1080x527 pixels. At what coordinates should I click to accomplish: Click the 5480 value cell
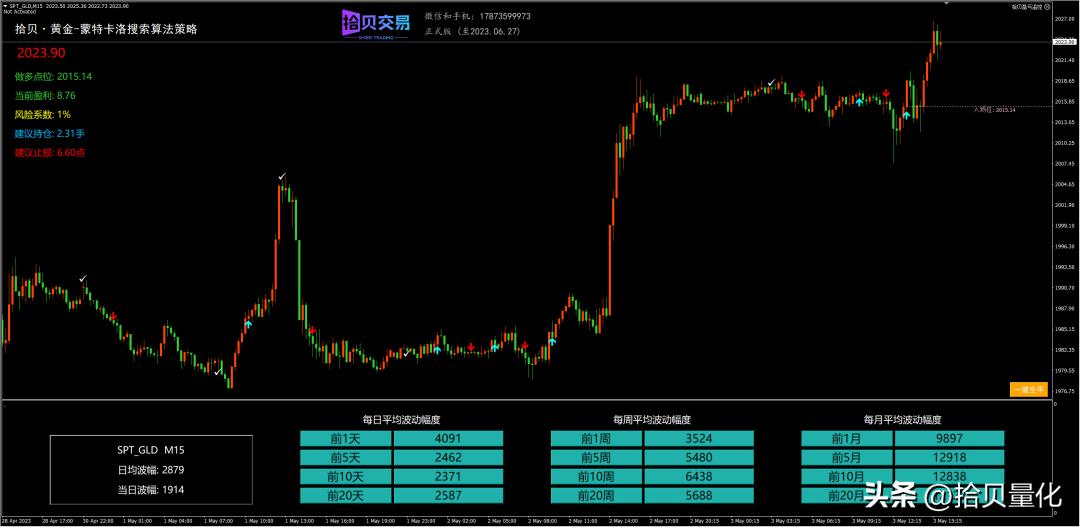699,457
